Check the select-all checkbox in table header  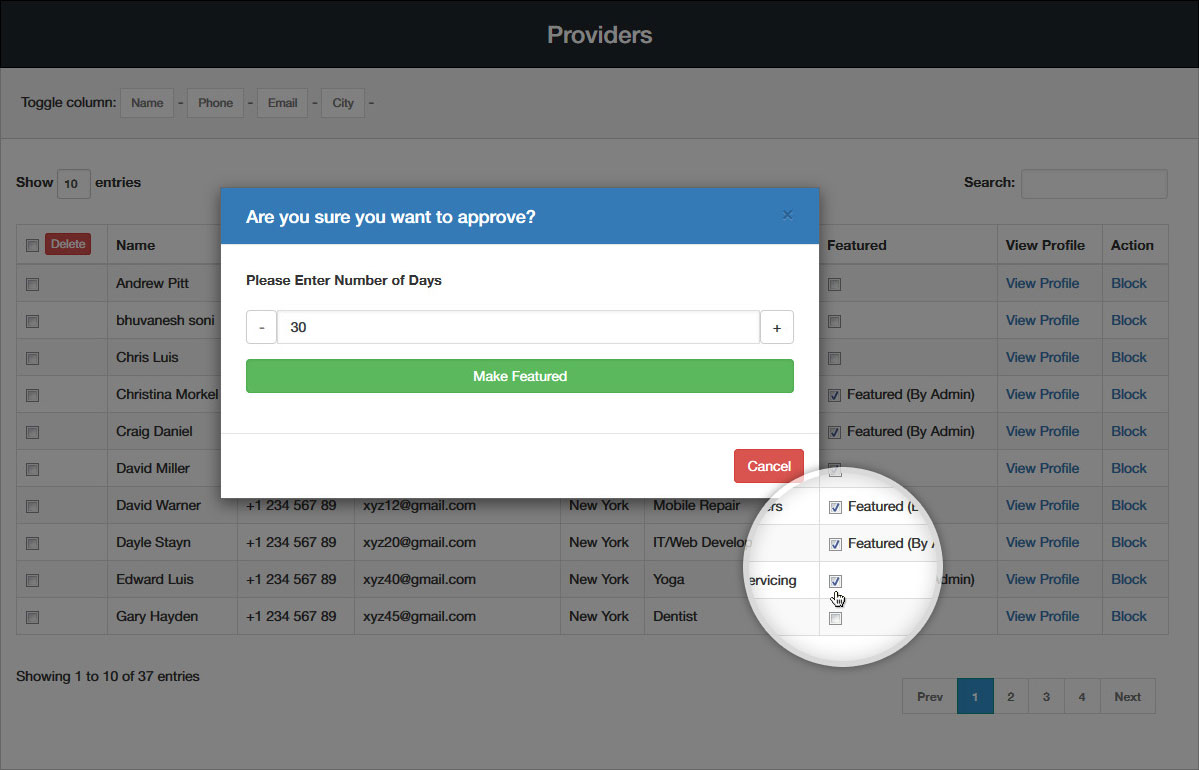(x=32, y=245)
